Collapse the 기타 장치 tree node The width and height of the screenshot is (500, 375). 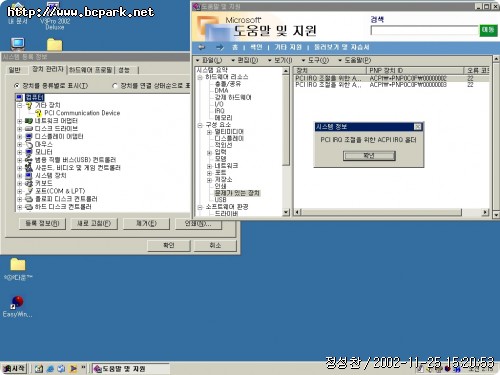point(20,105)
